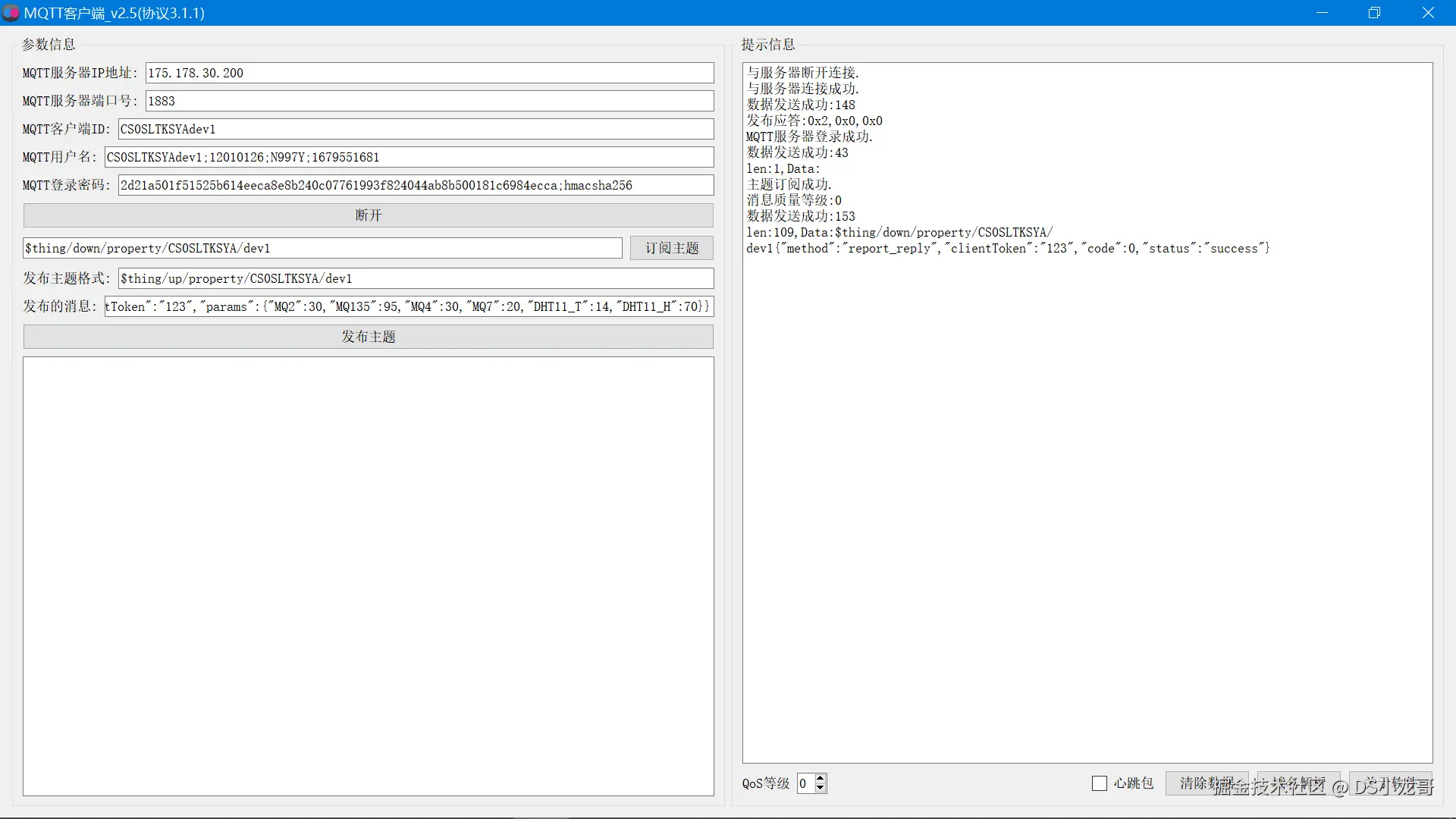Select the MQTT client ID field
The height and width of the screenshot is (819, 1456).
(416, 129)
